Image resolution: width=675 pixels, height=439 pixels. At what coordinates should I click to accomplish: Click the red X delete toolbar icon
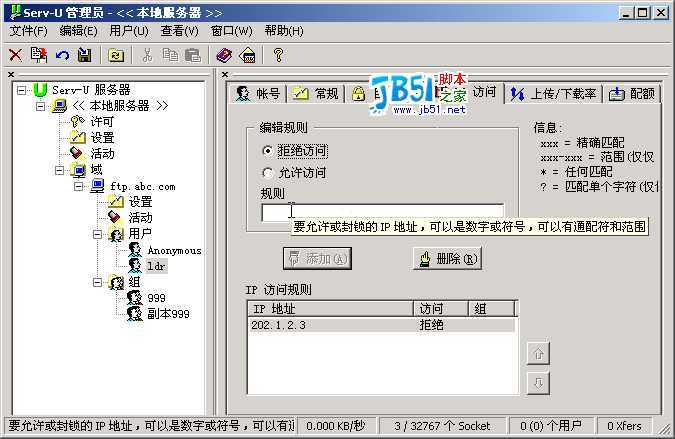[x=15, y=55]
